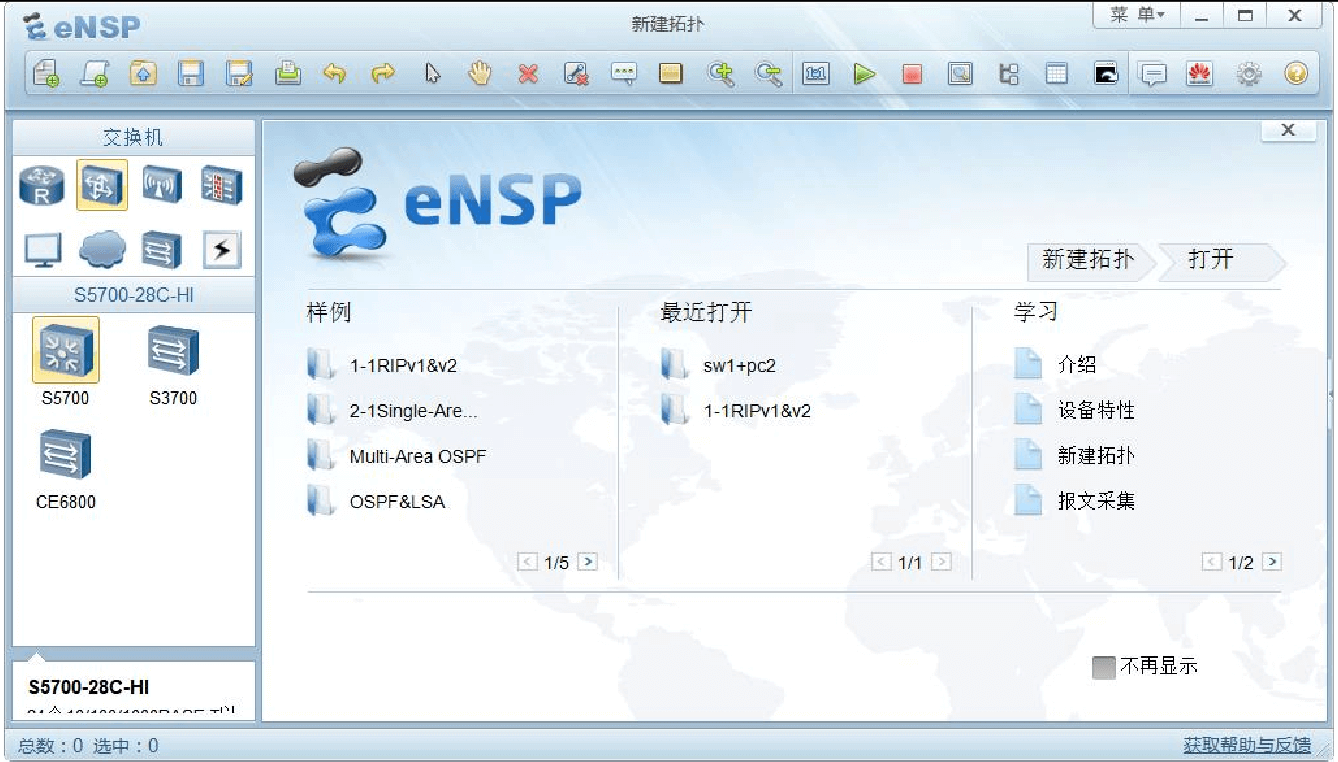This screenshot has width=1338, height=762.
Task: Select the PC terminal device category
Action: (42, 249)
